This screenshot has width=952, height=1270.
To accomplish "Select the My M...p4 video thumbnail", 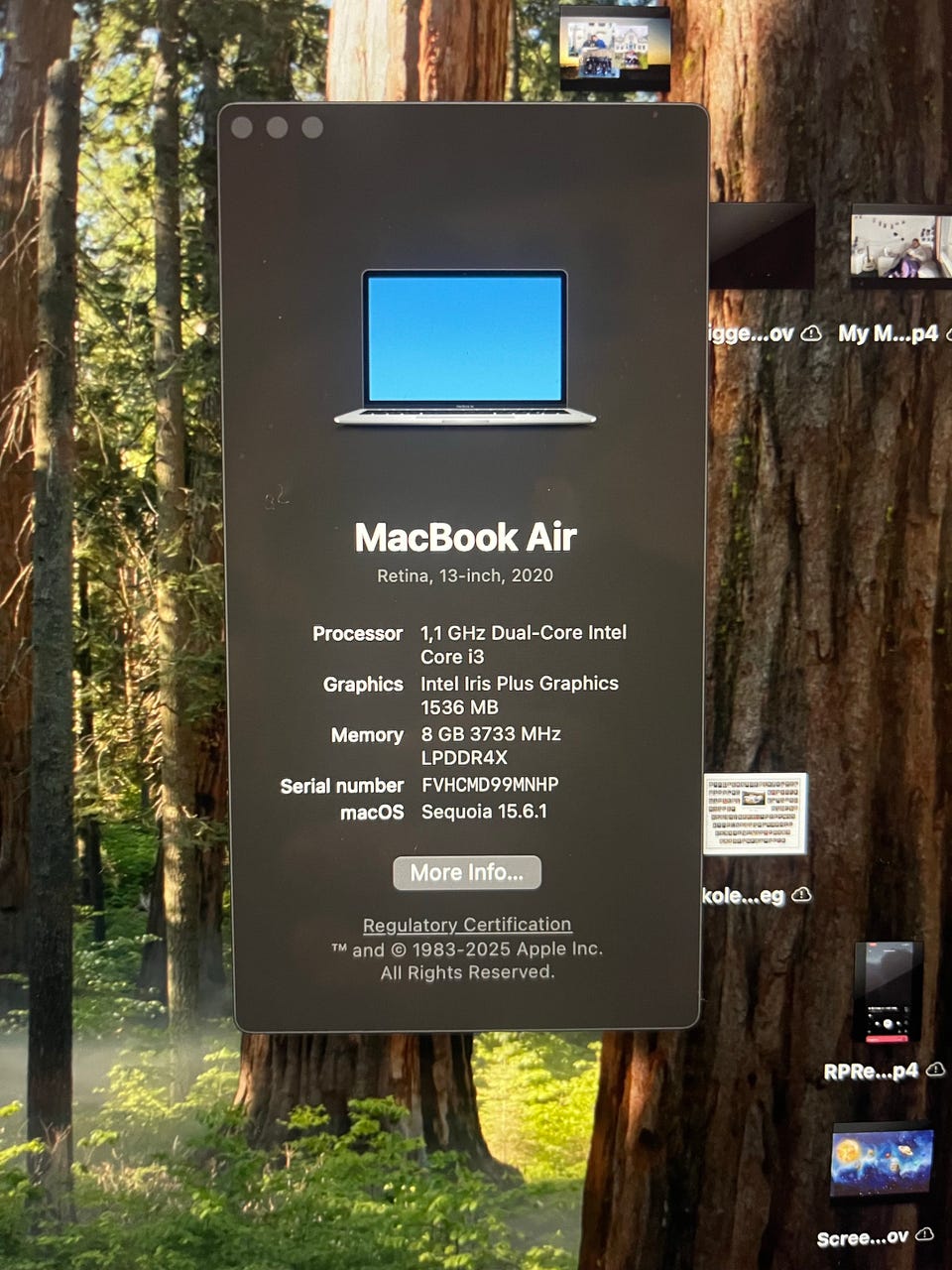I will [x=900, y=244].
